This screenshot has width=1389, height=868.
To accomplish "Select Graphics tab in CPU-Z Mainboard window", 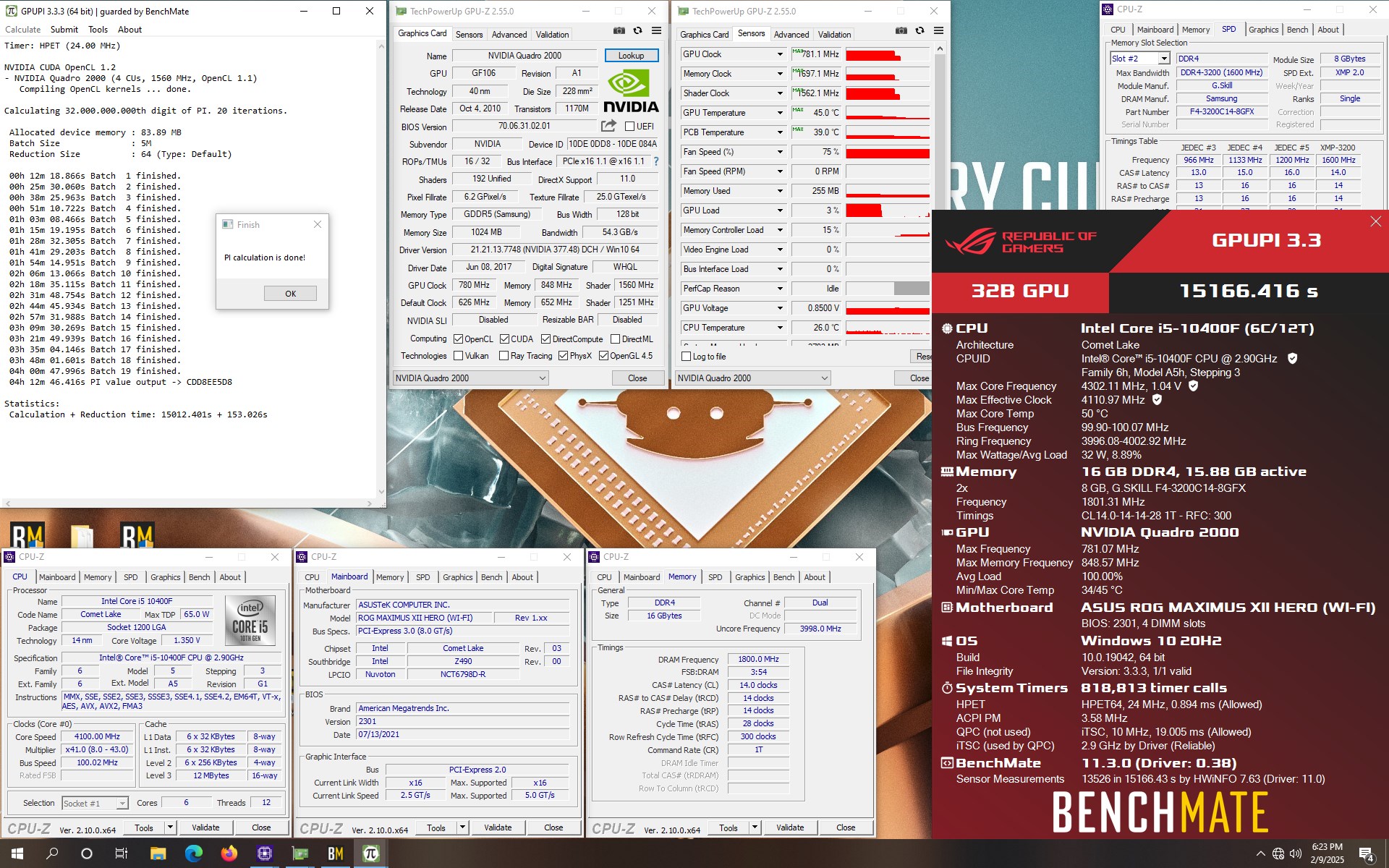I will click(457, 577).
